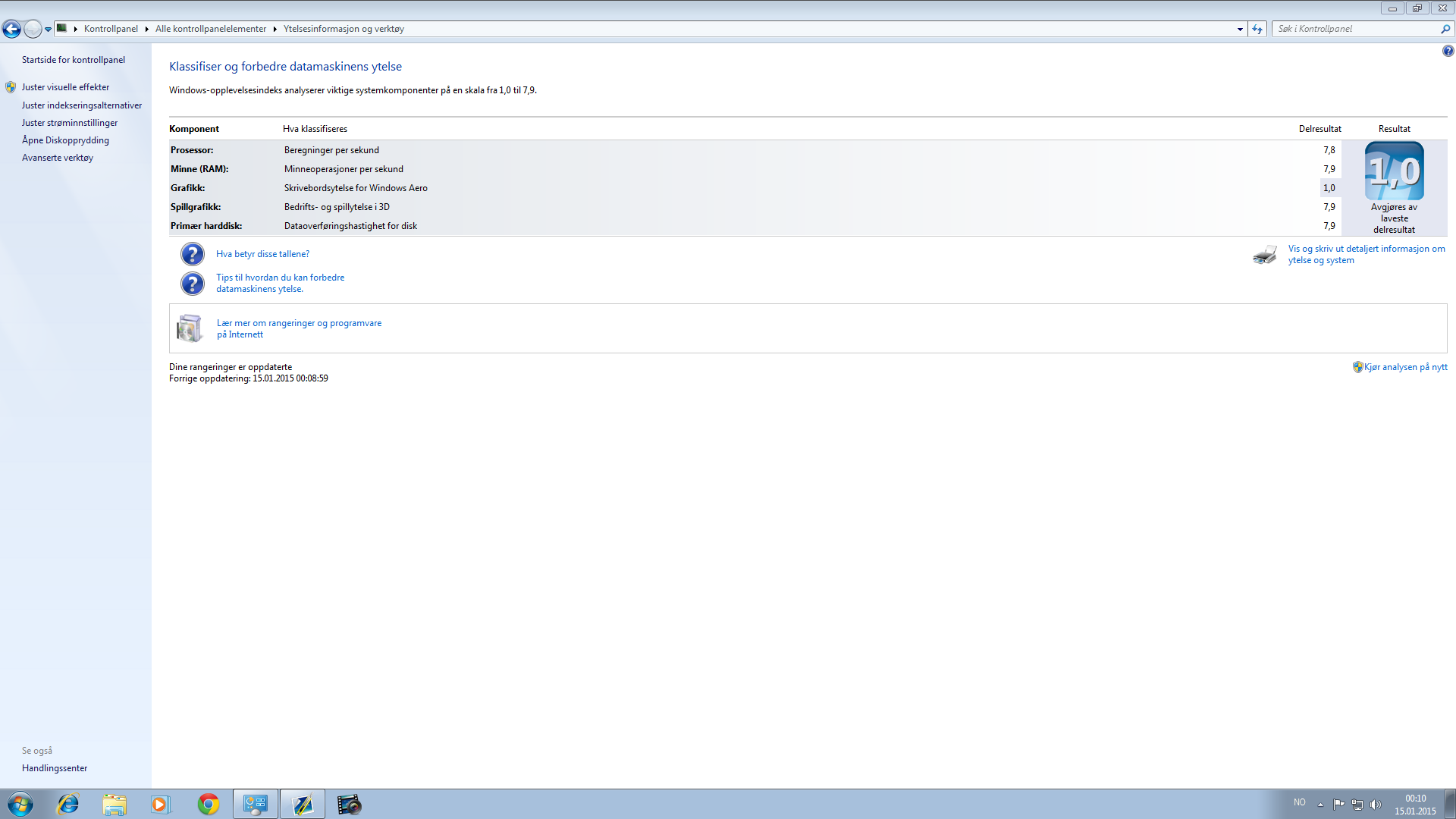The height and width of the screenshot is (819, 1456).
Task: Expand the arrow after Kontrollpanel breadcrumb
Action: [146, 29]
